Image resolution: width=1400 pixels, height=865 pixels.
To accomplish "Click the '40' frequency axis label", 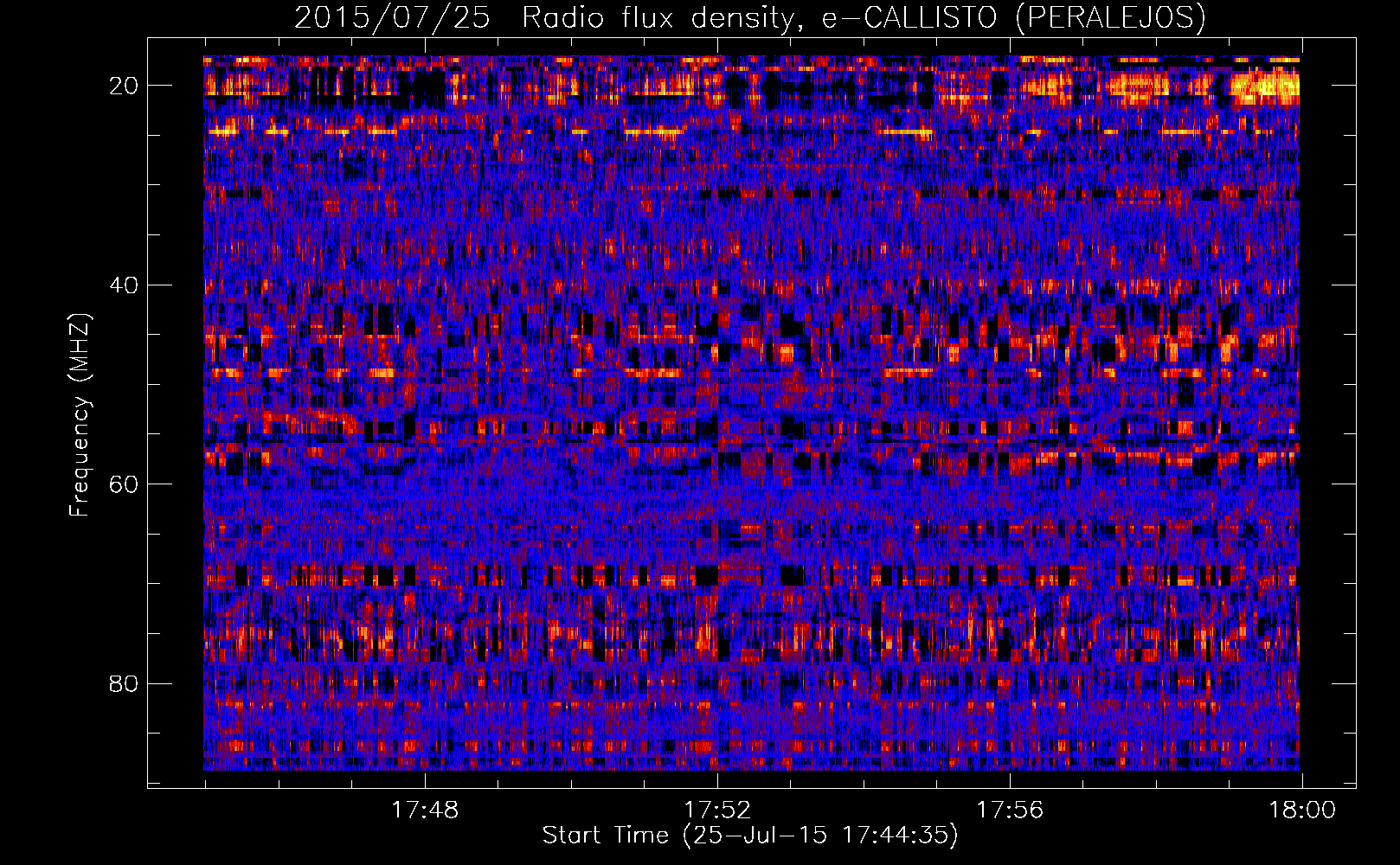I will pos(125,285).
